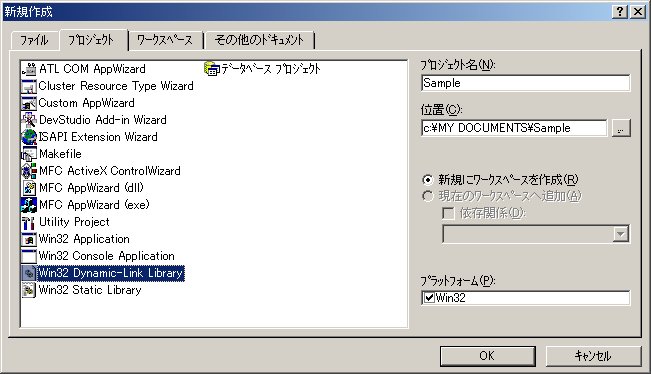Switch to the ワークスペース tab
The width and height of the screenshot is (651, 374).
165,40
